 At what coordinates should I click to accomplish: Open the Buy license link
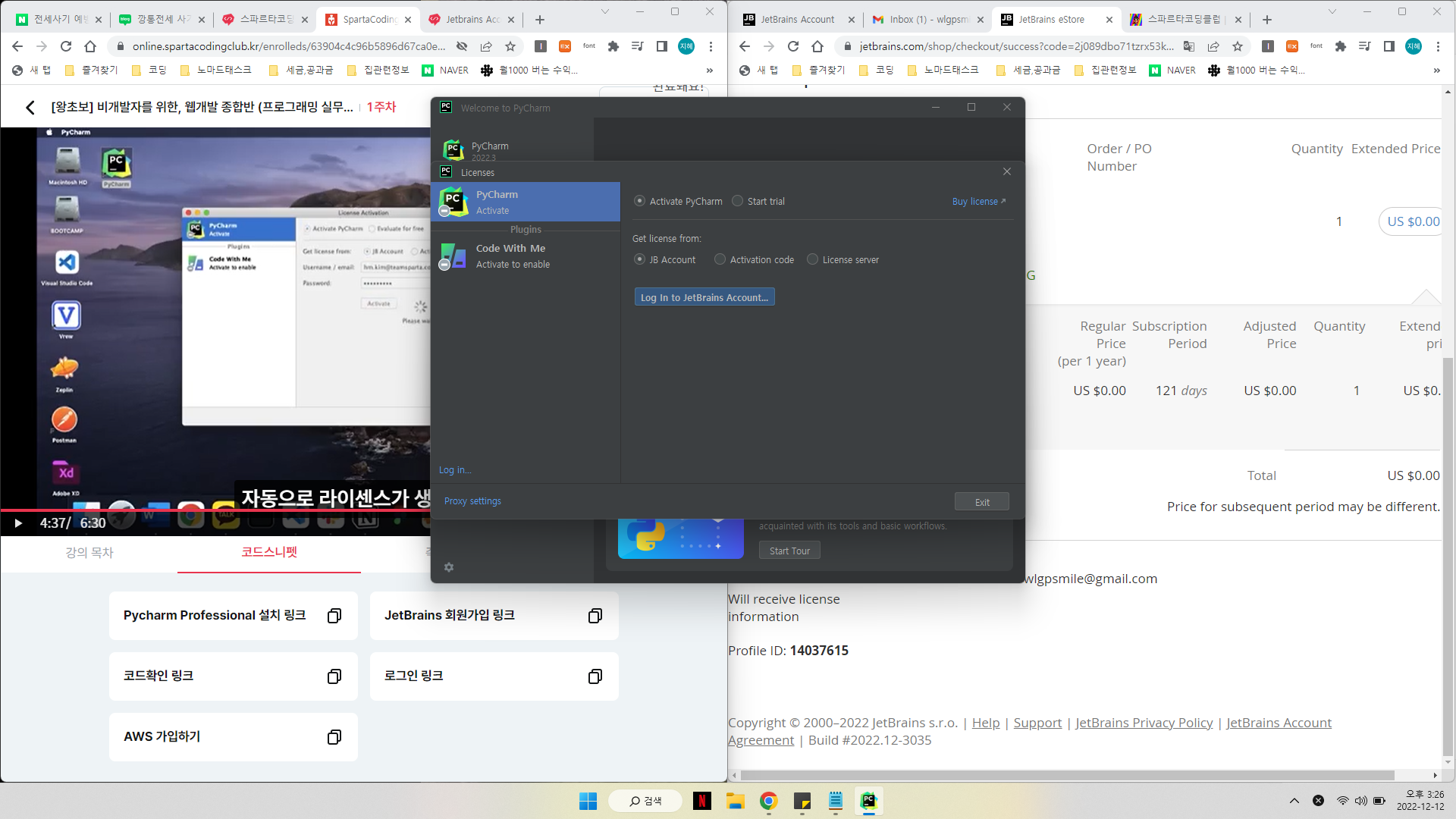[x=978, y=201]
